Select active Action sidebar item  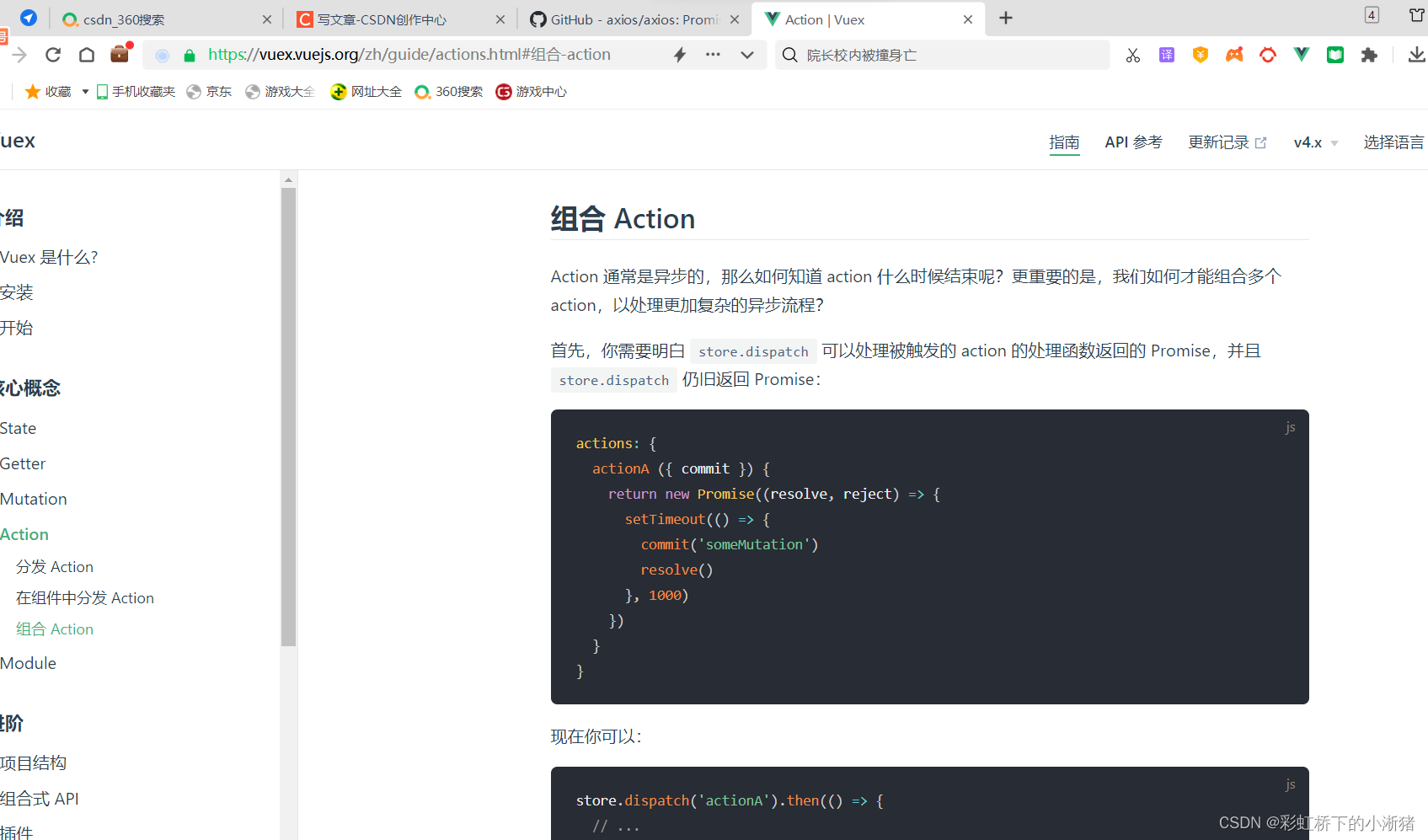pos(24,534)
